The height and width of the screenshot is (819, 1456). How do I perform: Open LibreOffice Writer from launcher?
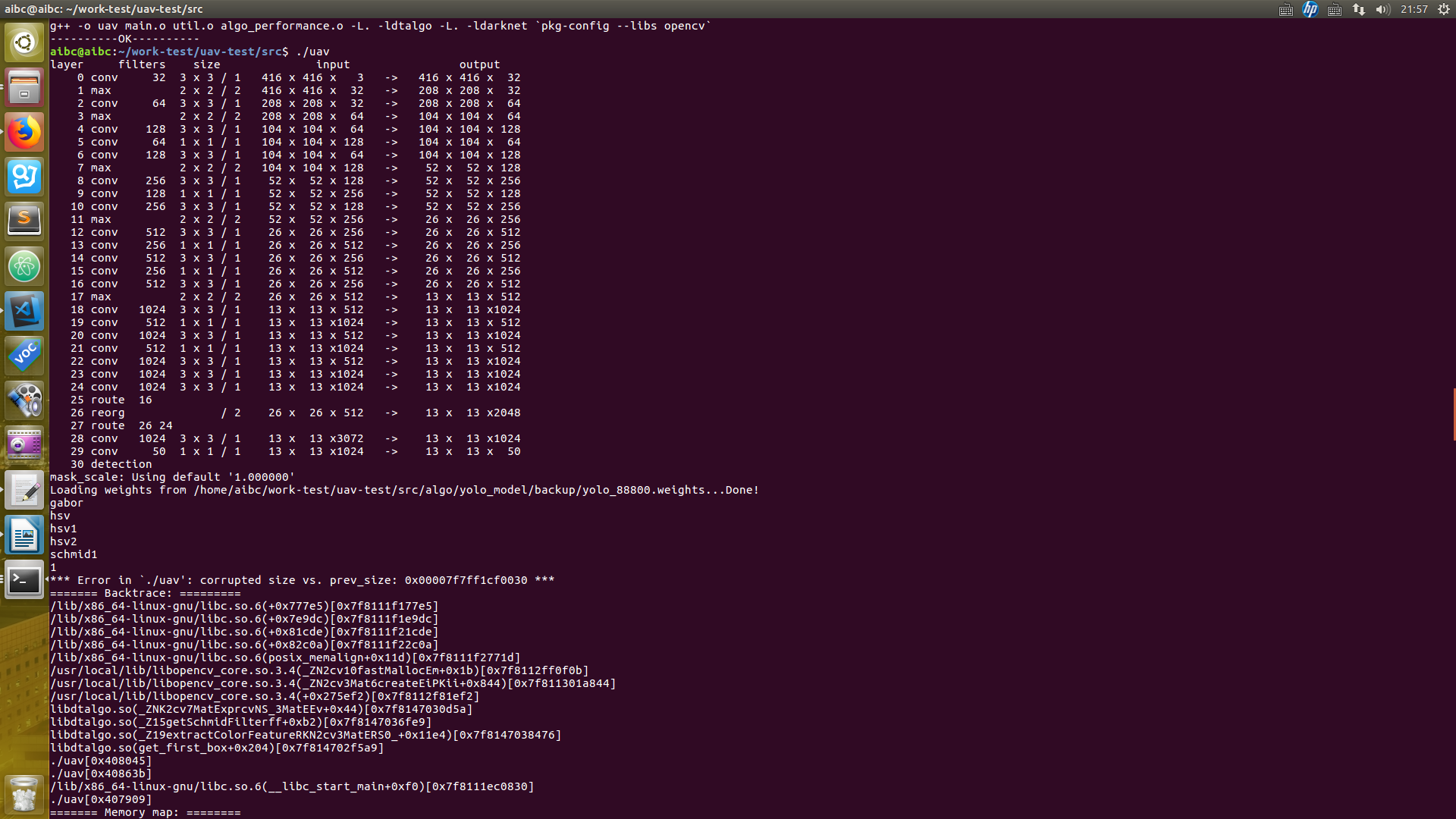(24, 535)
